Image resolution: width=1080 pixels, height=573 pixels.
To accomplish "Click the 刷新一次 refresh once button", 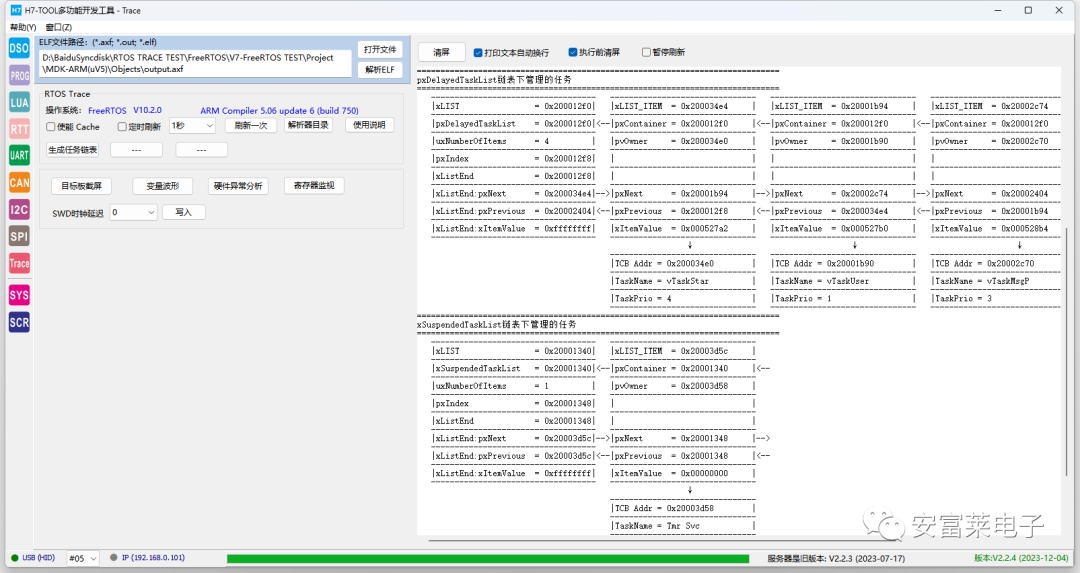I will click(x=251, y=125).
